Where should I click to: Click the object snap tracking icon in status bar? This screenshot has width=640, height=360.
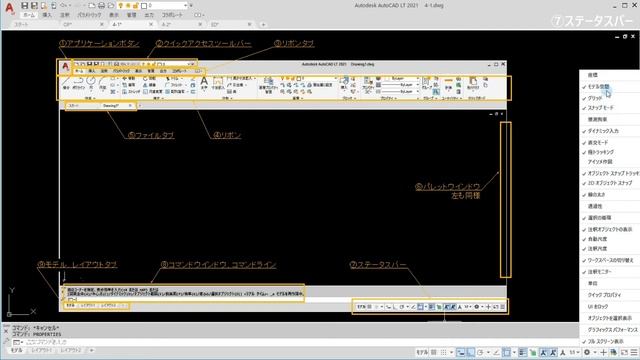tap(497, 352)
